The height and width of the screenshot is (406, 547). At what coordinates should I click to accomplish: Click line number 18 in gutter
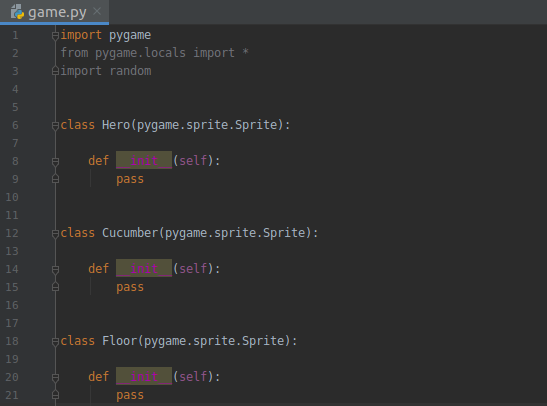12,341
